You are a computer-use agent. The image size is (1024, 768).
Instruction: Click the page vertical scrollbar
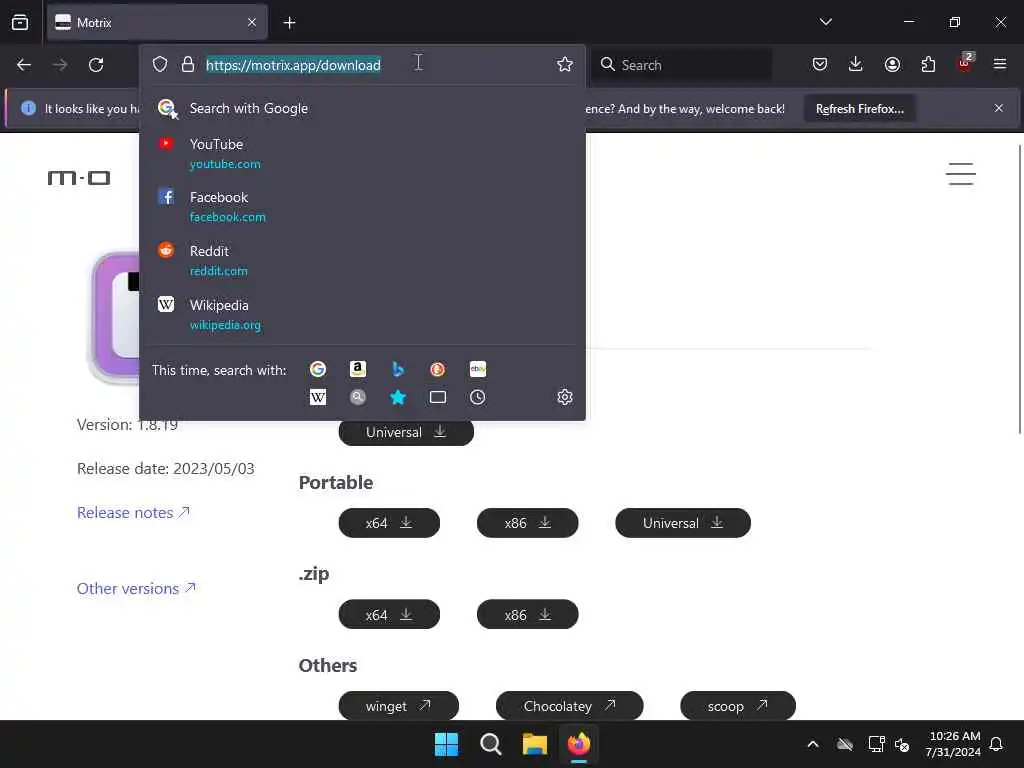click(x=1019, y=289)
